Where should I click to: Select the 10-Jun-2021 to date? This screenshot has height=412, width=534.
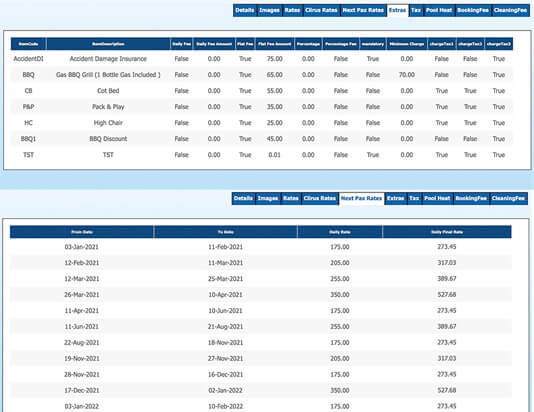click(225, 311)
